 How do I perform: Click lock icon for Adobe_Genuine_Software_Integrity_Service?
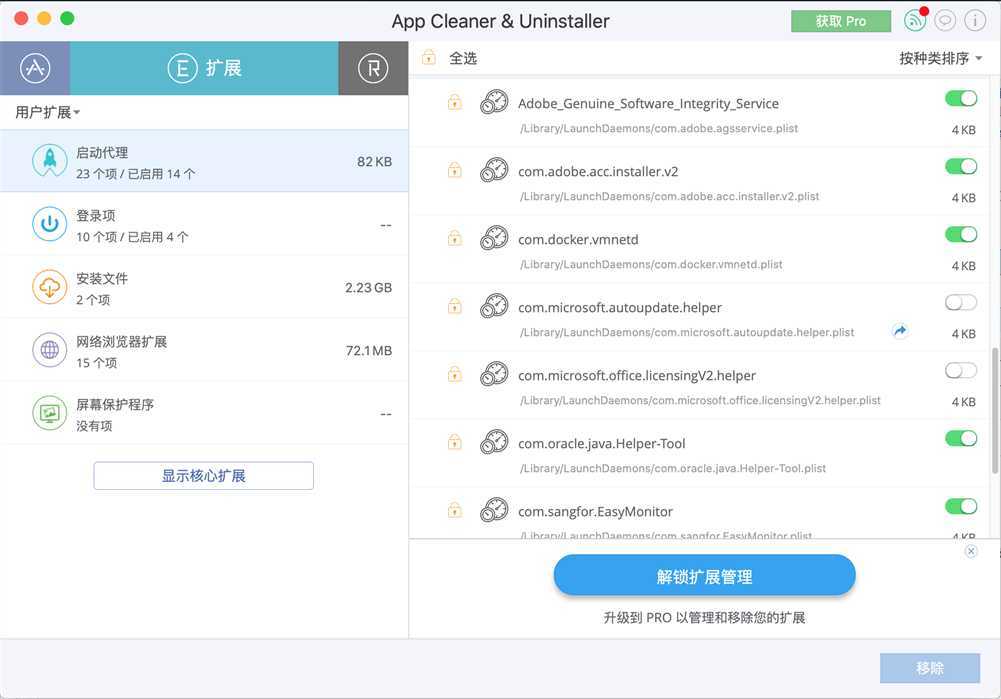pos(455,102)
